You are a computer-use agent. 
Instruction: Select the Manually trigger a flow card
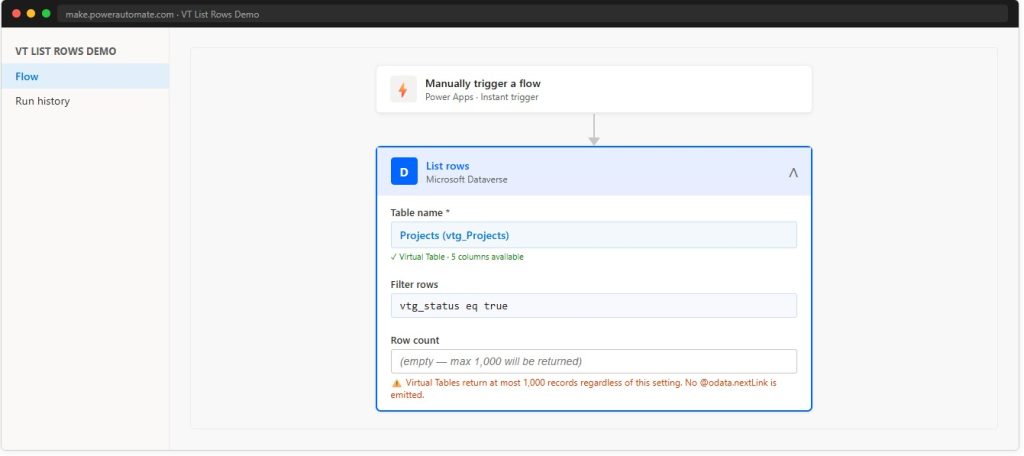(594, 90)
